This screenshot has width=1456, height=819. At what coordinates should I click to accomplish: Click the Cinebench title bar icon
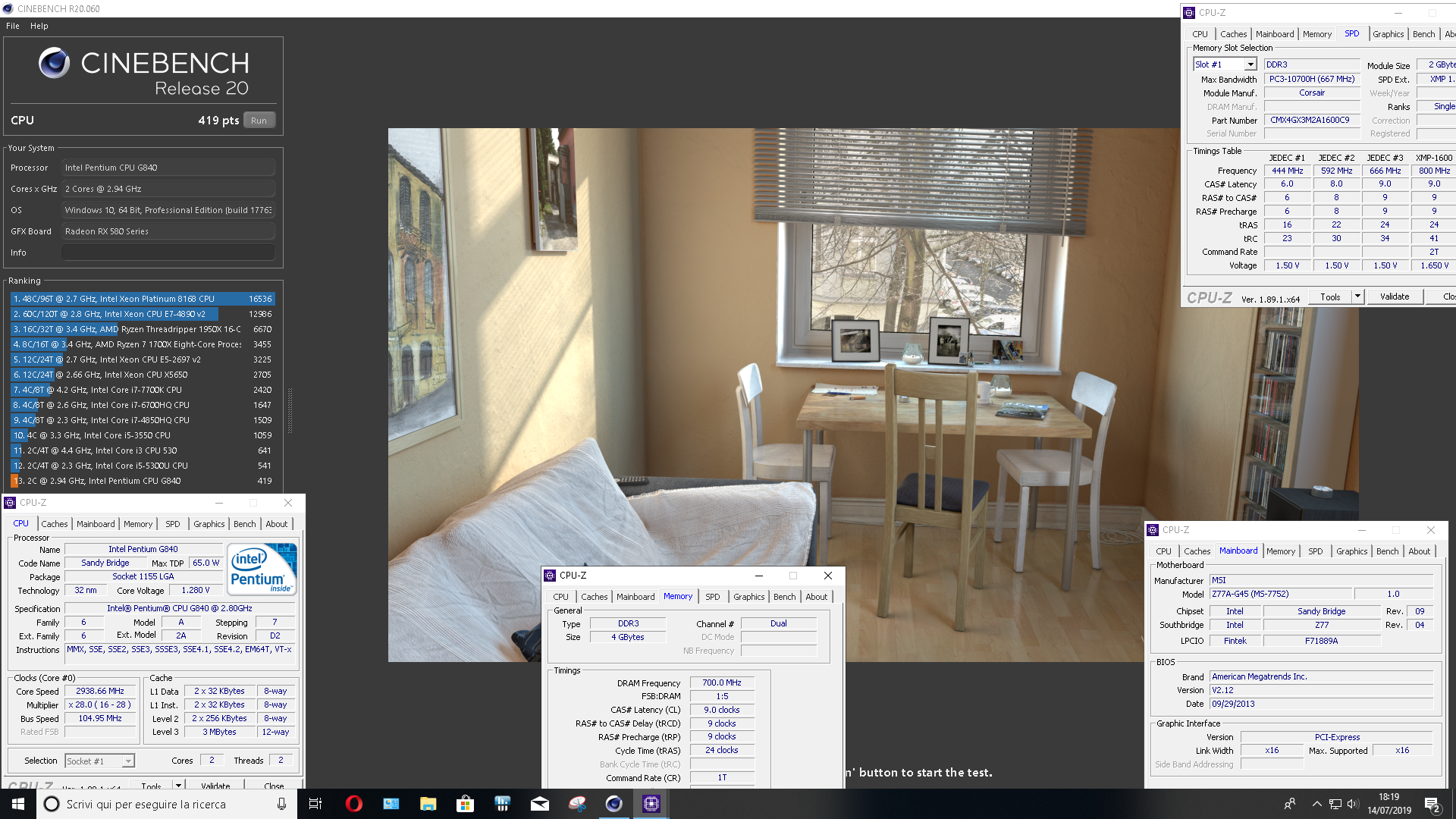coord(8,8)
